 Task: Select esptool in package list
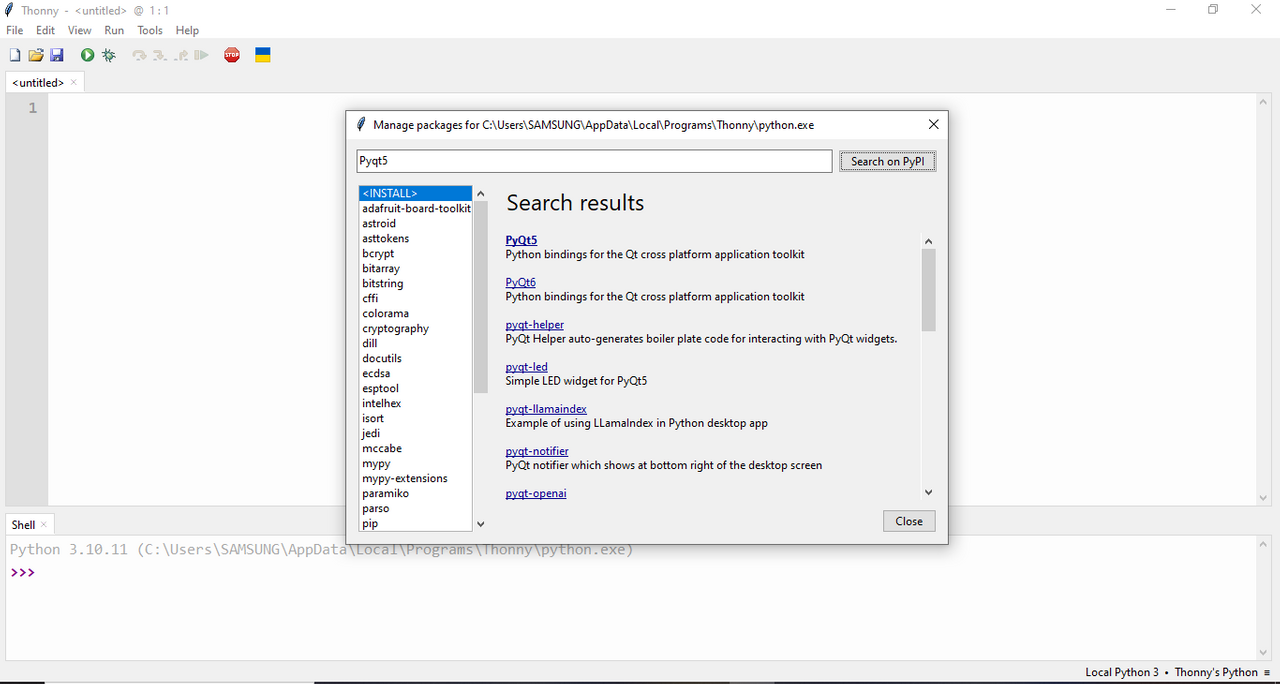pos(415,388)
